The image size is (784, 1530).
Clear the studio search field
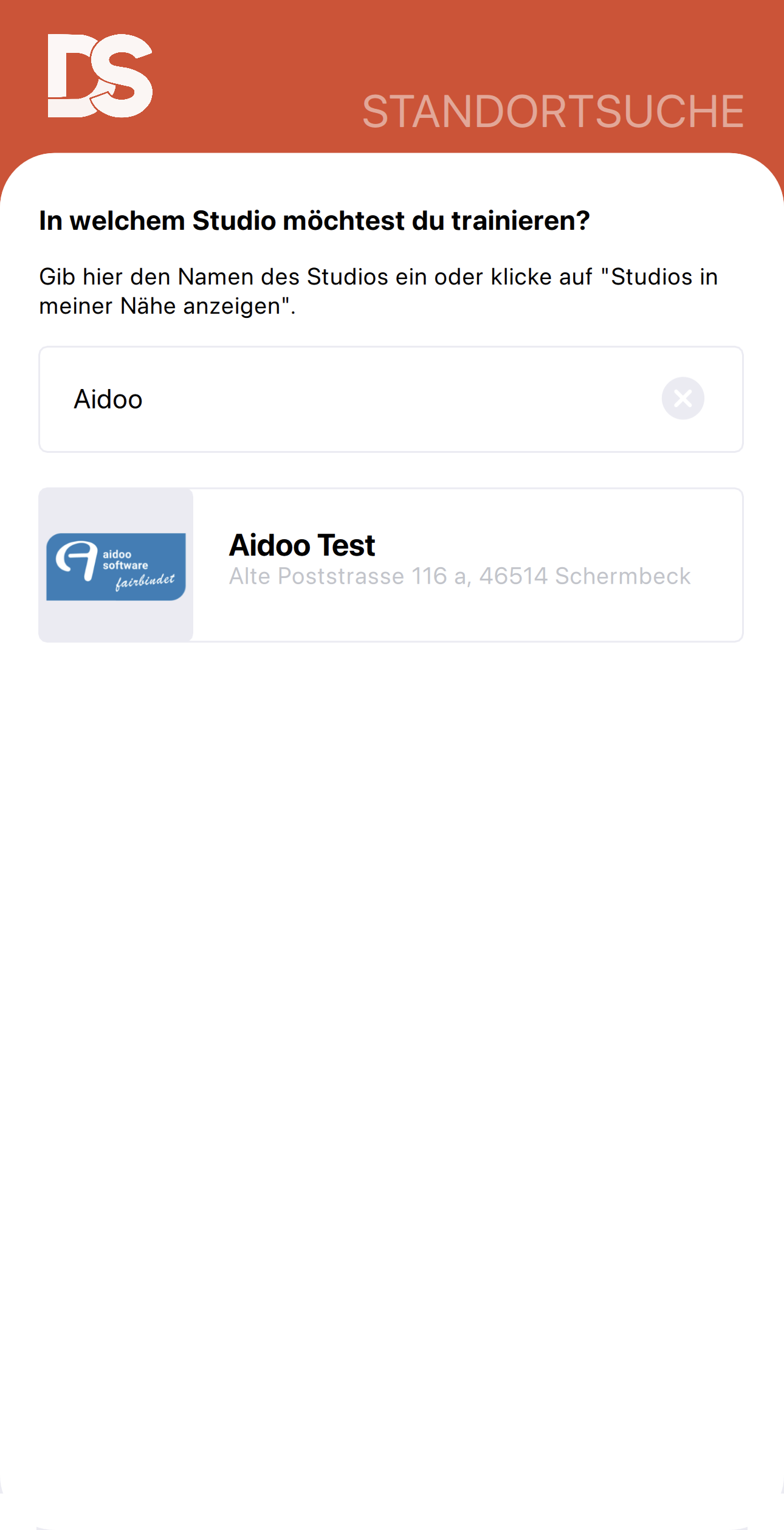[683, 399]
